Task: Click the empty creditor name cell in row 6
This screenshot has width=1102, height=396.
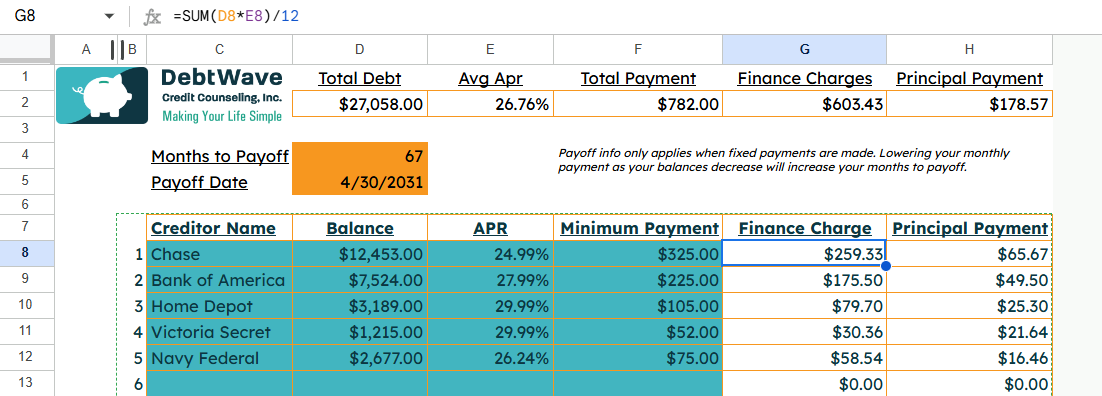Action: [219, 384]
